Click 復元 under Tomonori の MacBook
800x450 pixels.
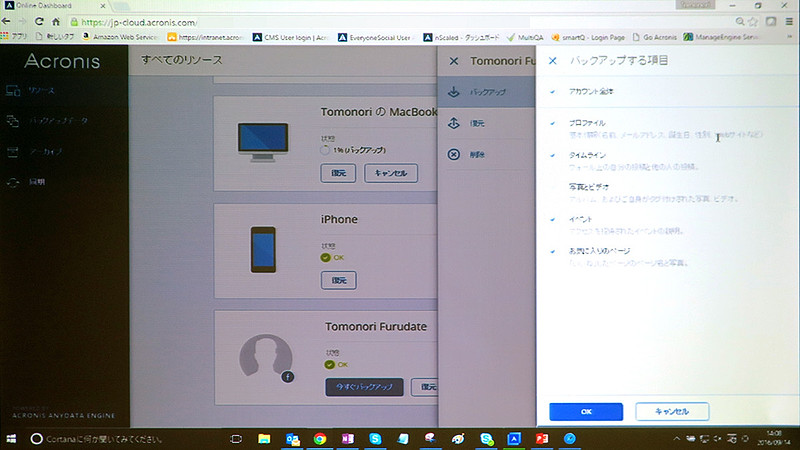[338, 173]
